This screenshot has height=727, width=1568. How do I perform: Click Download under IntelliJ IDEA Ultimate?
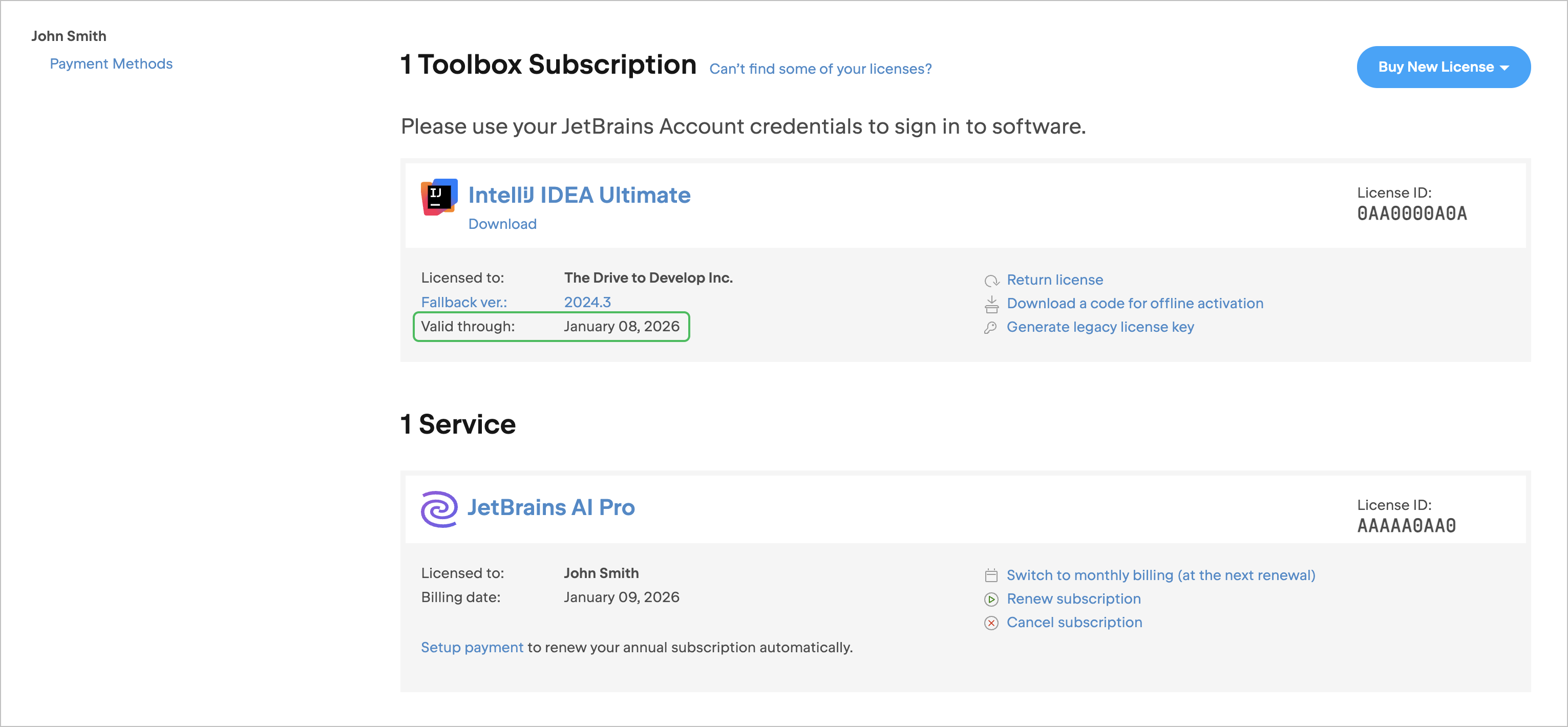point(502,224)
